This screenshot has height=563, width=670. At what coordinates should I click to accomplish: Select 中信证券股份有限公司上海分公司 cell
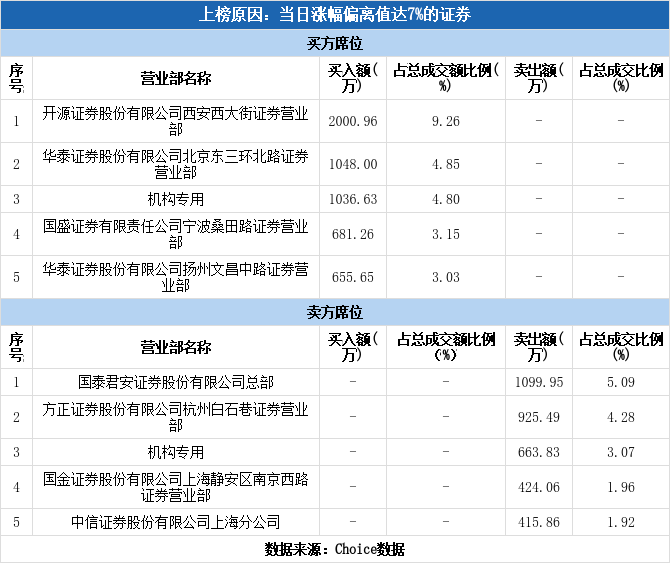pos(176,522)
